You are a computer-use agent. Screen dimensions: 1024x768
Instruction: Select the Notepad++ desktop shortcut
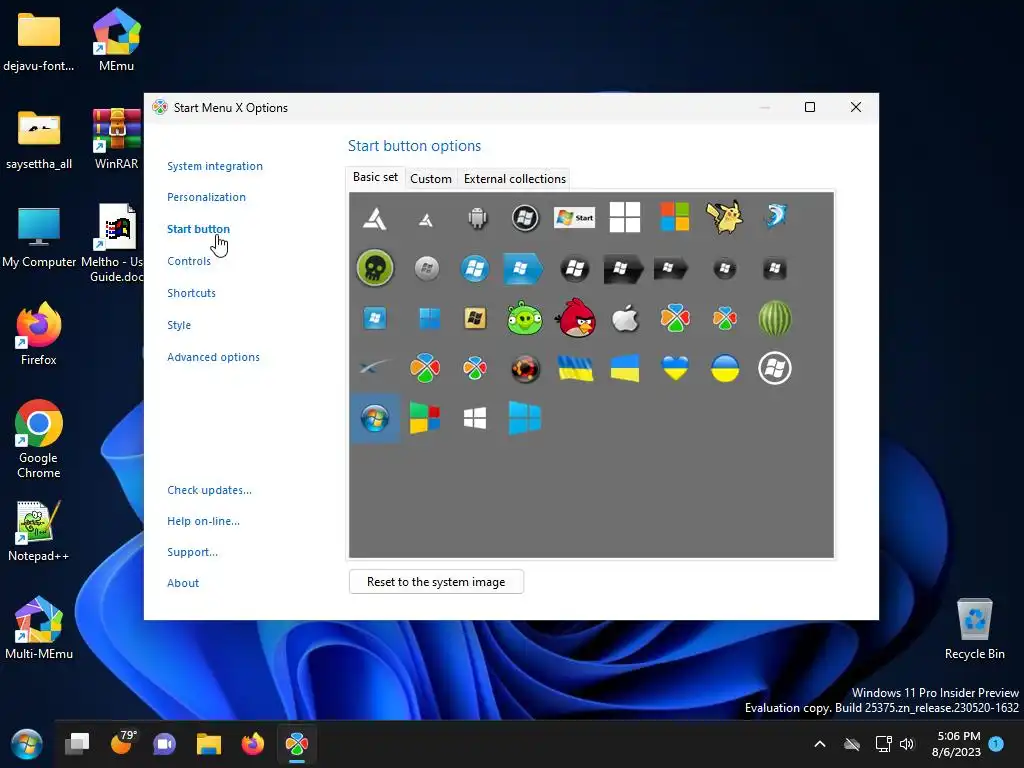(x=39, y=531)
